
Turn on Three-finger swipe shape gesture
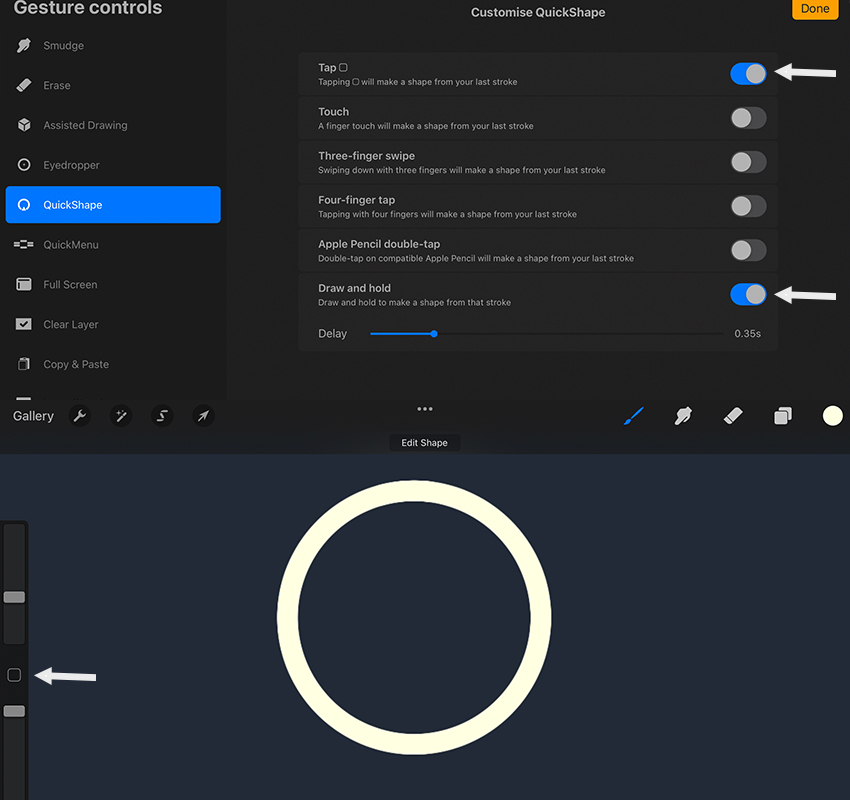click(747, 161)
